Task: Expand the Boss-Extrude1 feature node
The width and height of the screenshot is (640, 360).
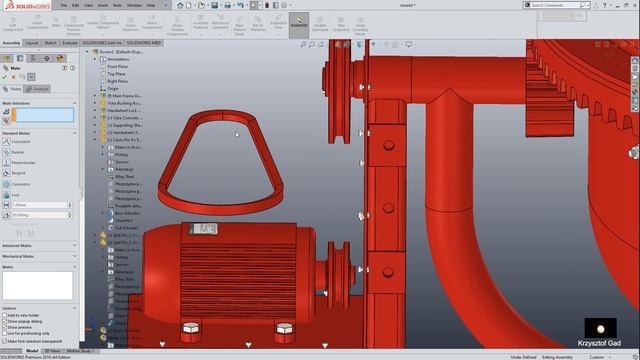Action: click(103, 213)
